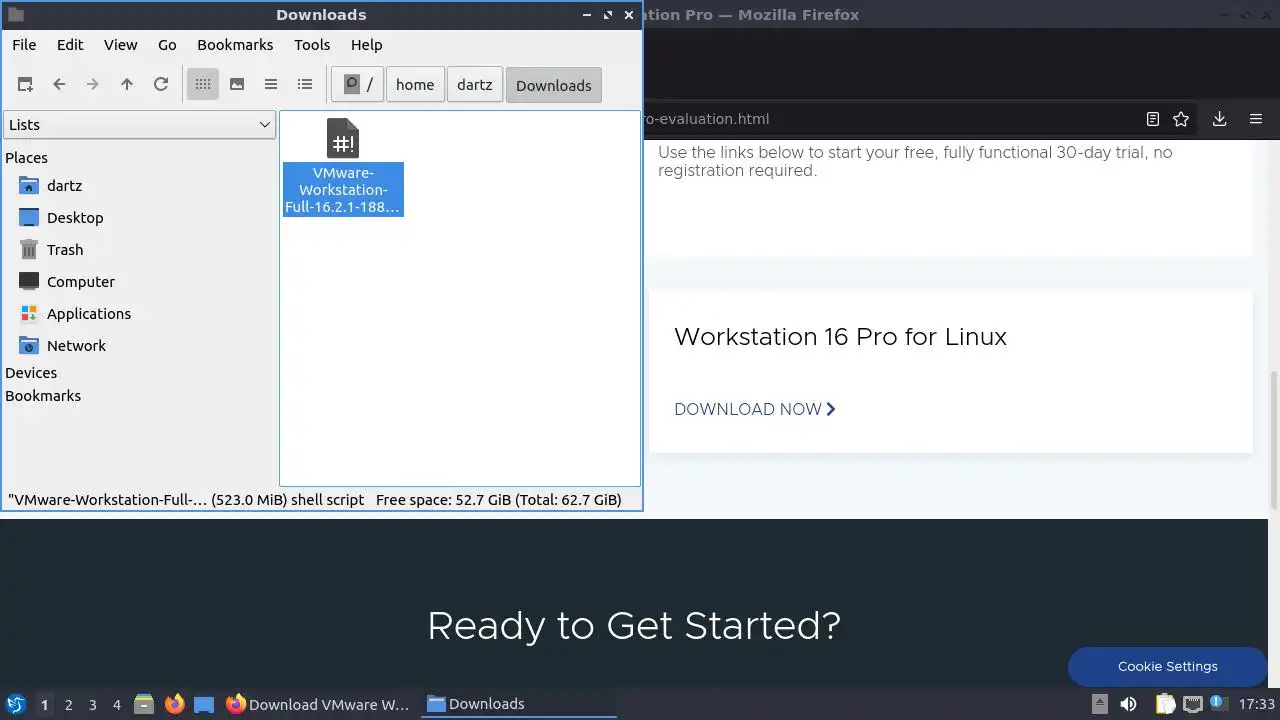Open the View menu
The image size is (1280, 720).
121,45
